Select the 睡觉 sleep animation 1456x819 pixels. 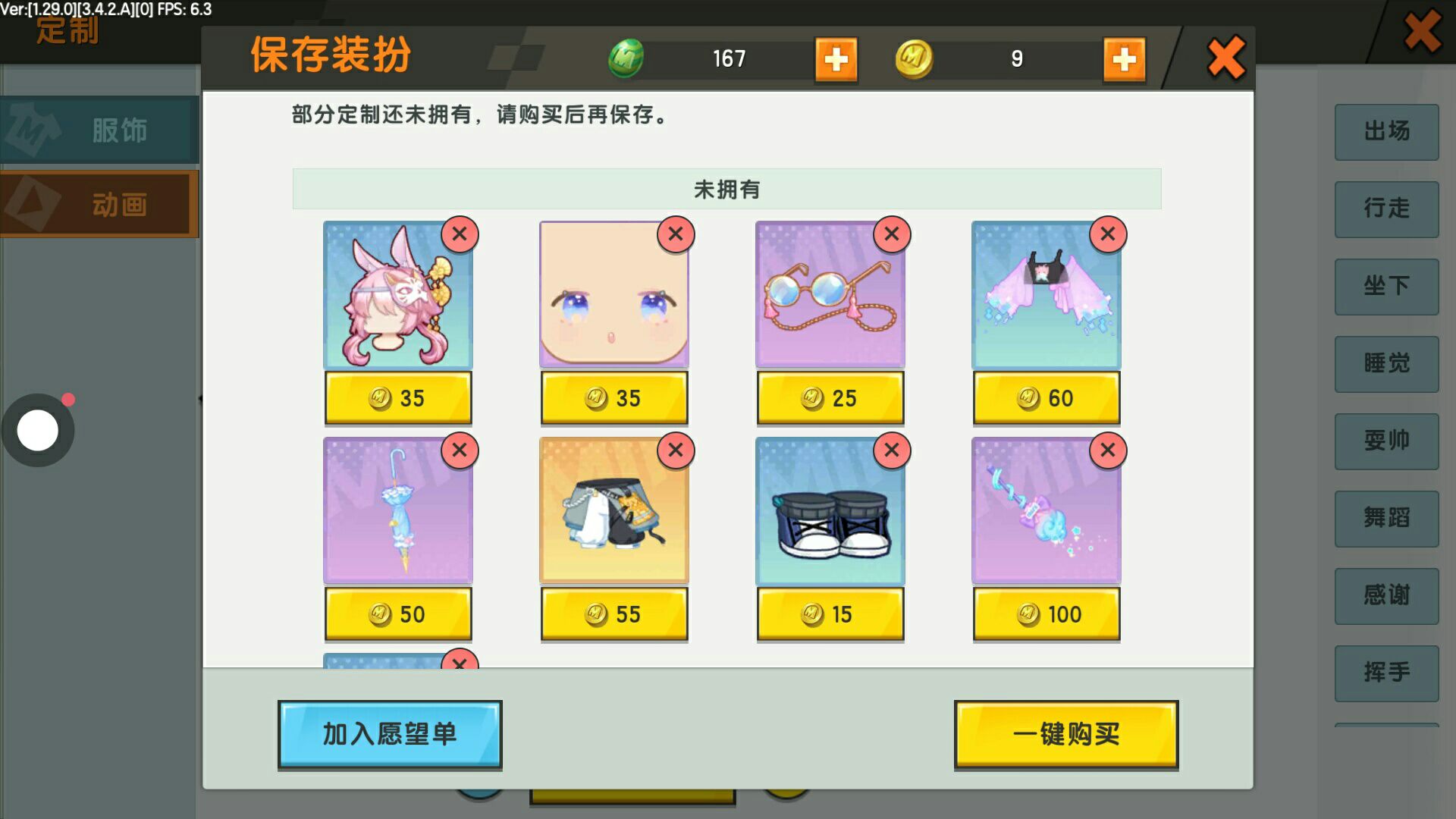tap(1386, 364)
